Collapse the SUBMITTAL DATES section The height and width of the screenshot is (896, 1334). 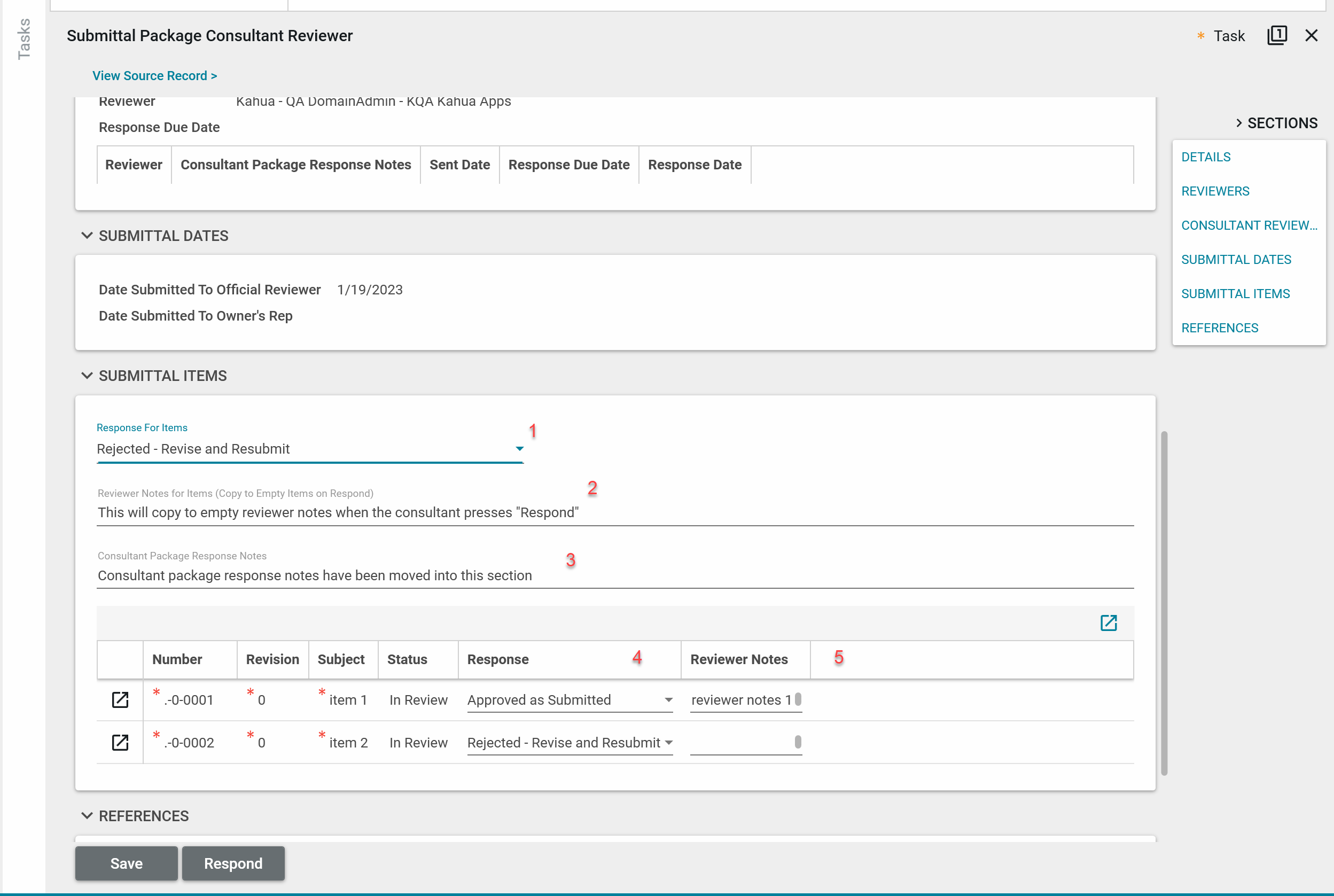pos(87,236)
